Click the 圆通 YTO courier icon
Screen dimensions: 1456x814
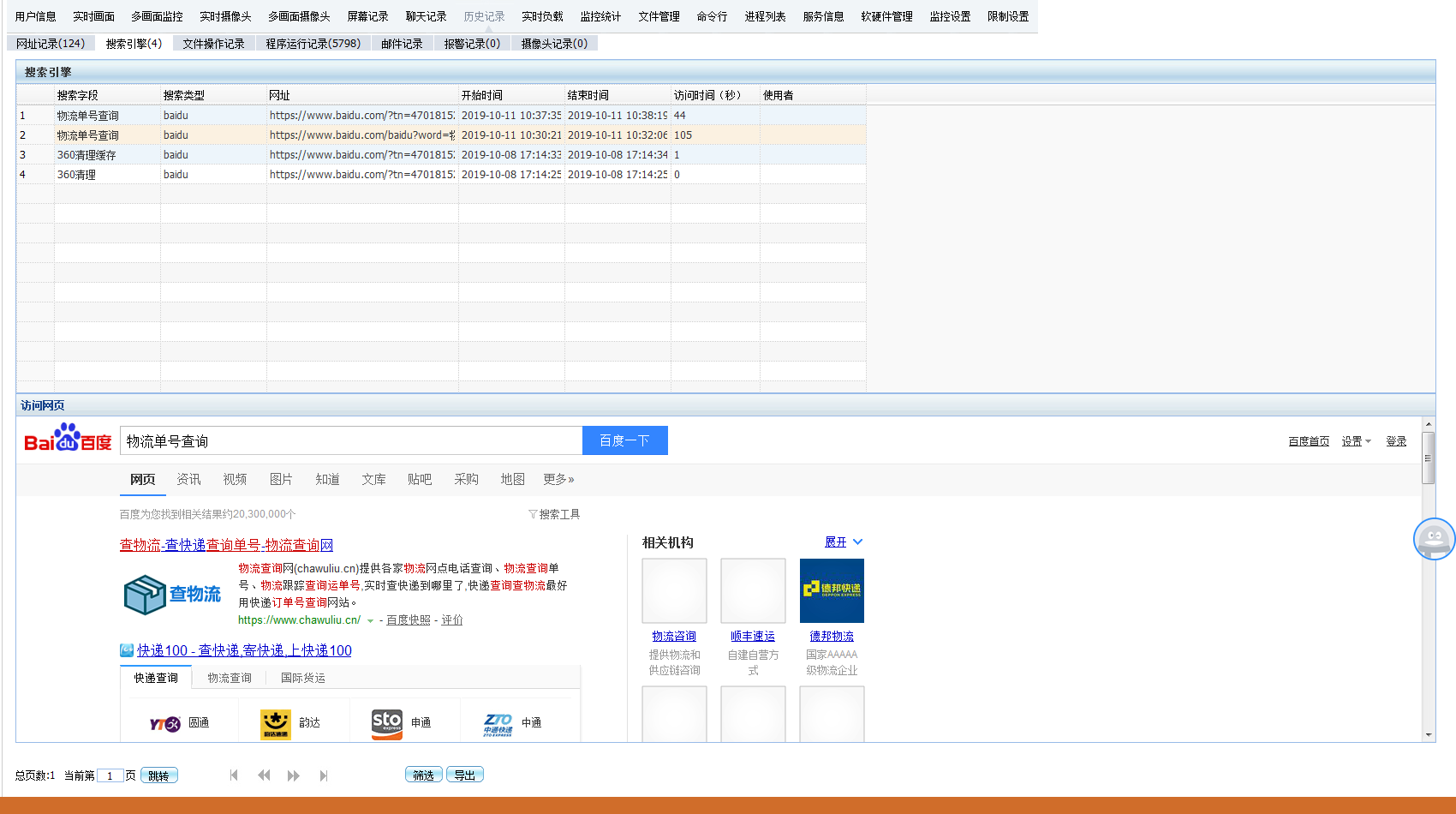[164, 724]
